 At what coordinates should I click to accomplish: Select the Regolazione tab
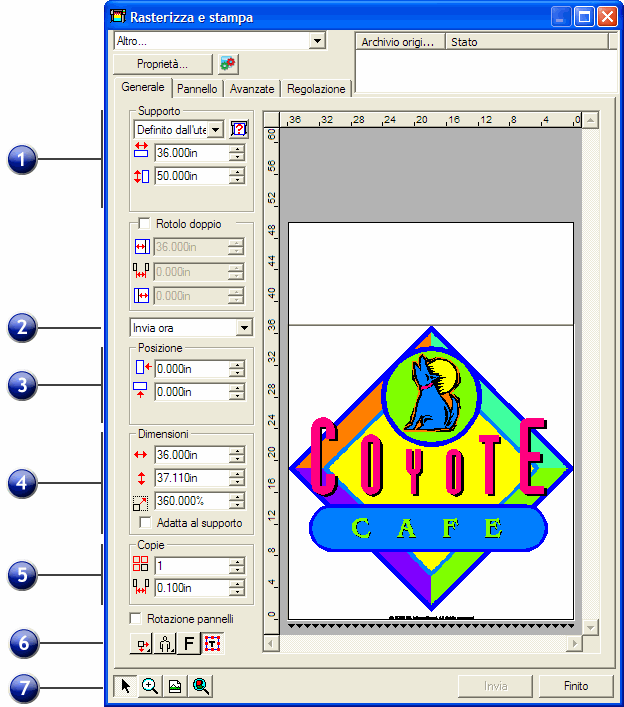pyautogui.click(x=316, y=89)
